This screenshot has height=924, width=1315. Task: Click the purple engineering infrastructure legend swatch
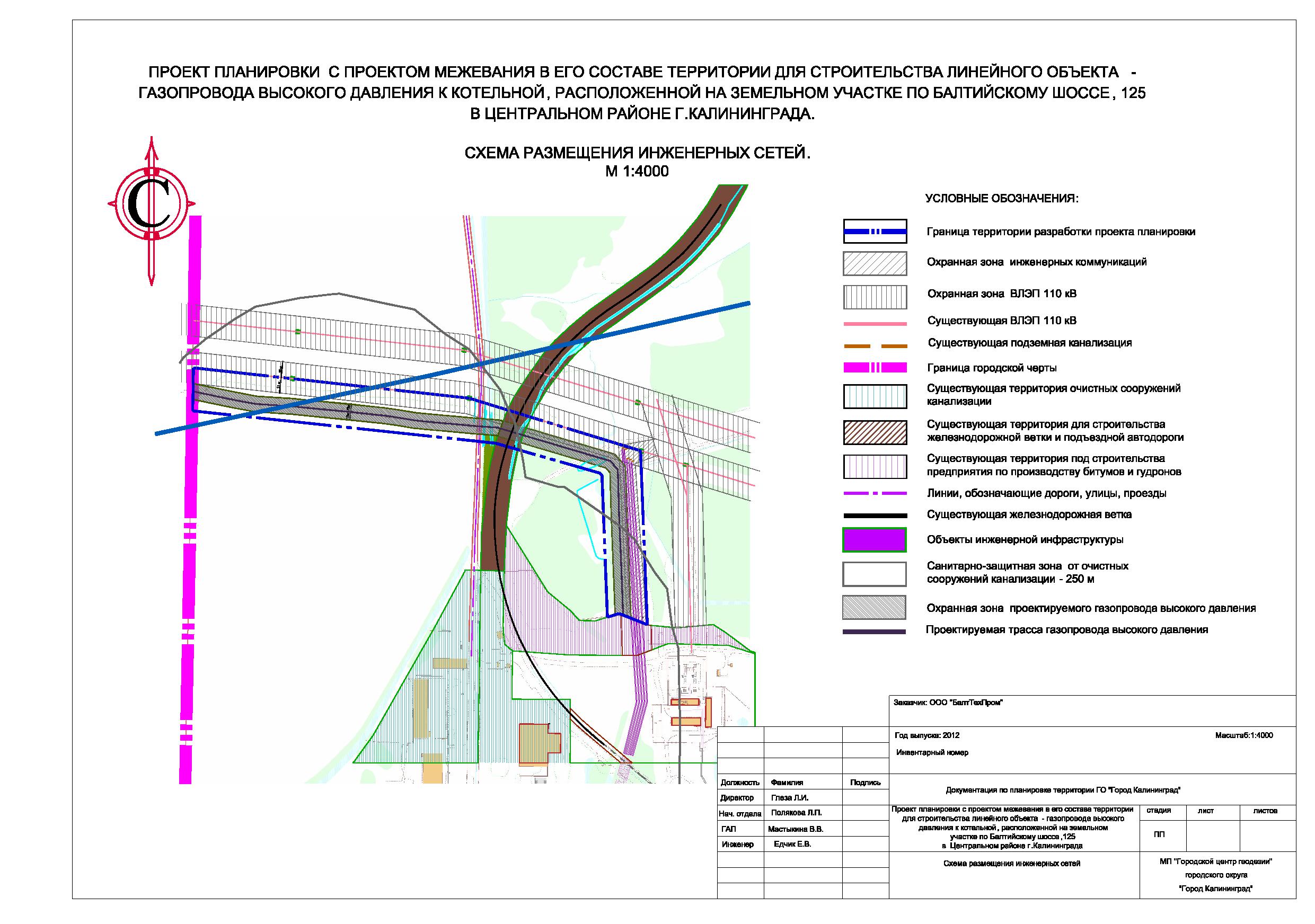pos(874,539)
